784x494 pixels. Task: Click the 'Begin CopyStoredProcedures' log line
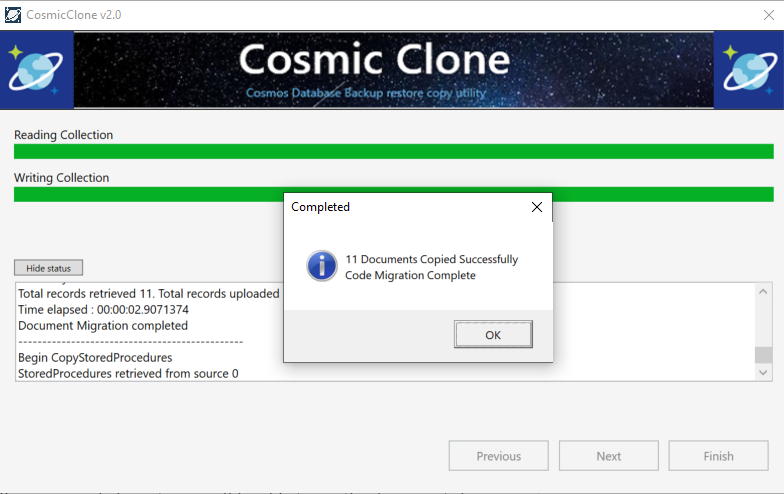pyautogui.click(x=95, y=358)
